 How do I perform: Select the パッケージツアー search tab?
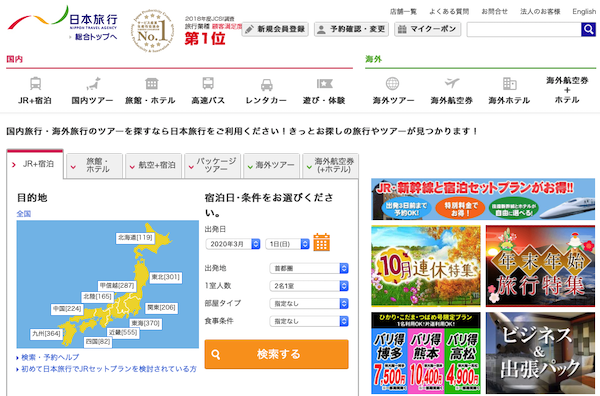[x=212, y=165]
